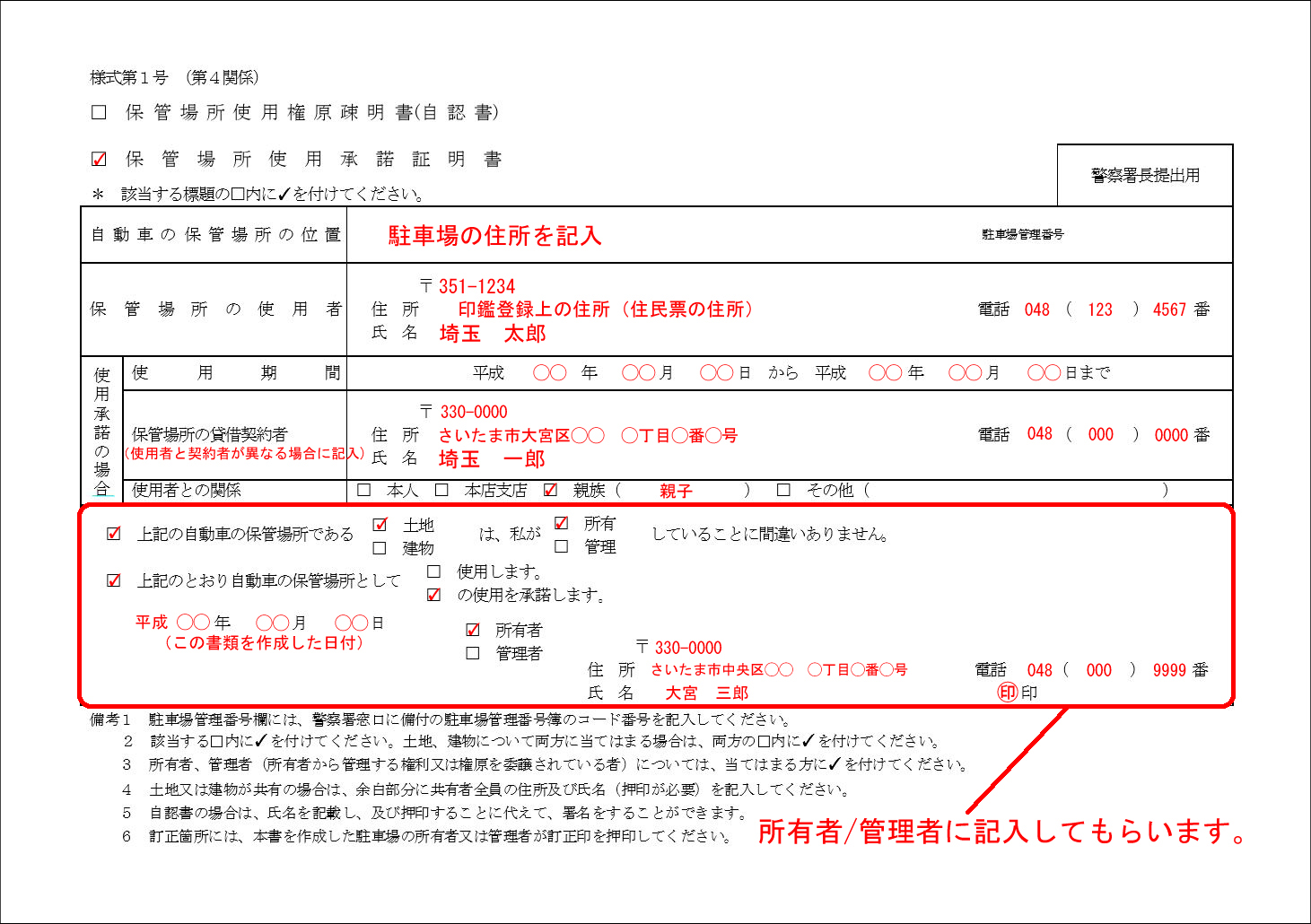Toggle the 上記の自動車の保管場所である checkbox
Viewport: 1311px width, 924px height.
(x=114, y=534)
